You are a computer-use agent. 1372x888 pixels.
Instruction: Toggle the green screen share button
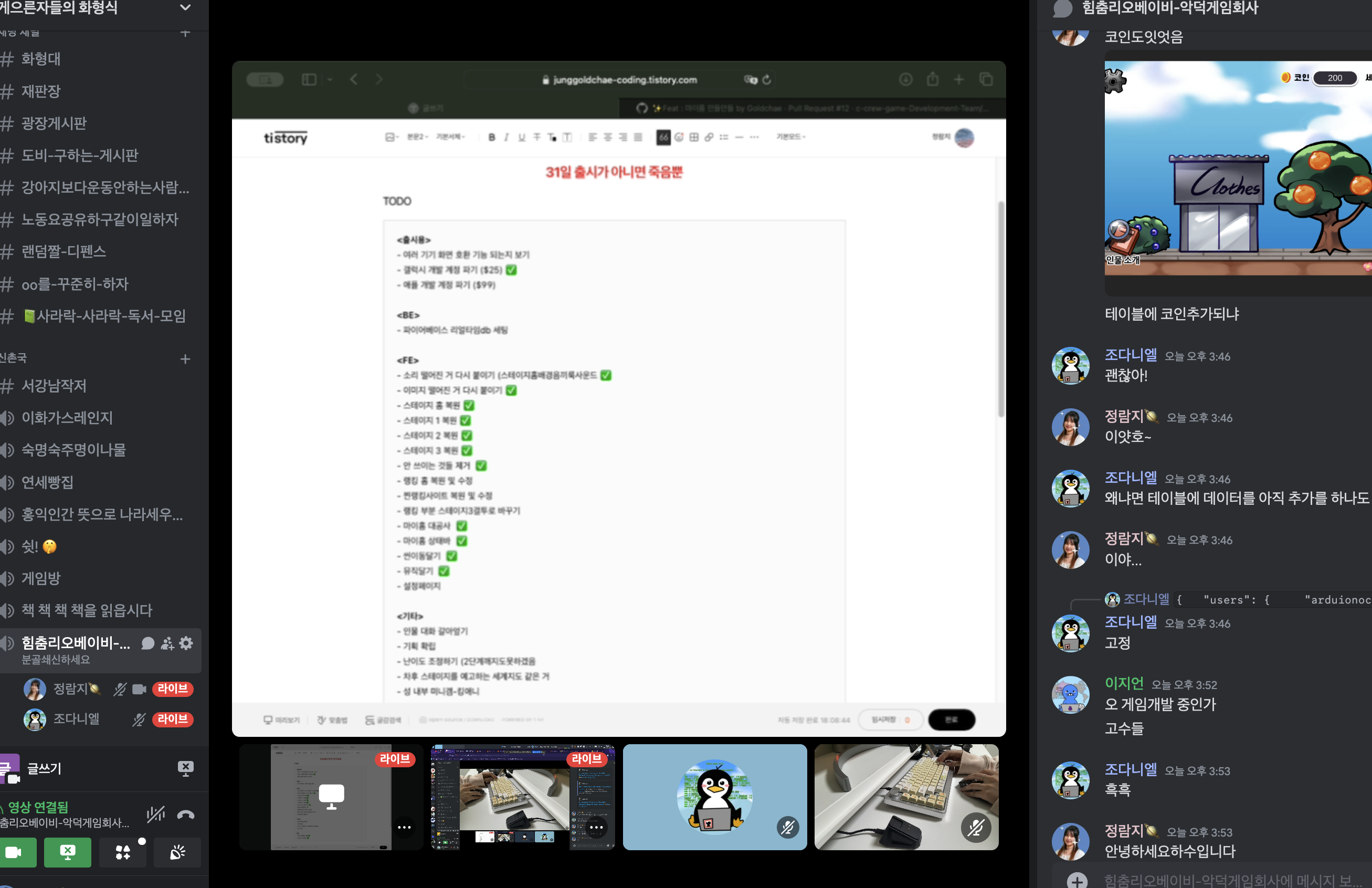(x=68, y=852)
